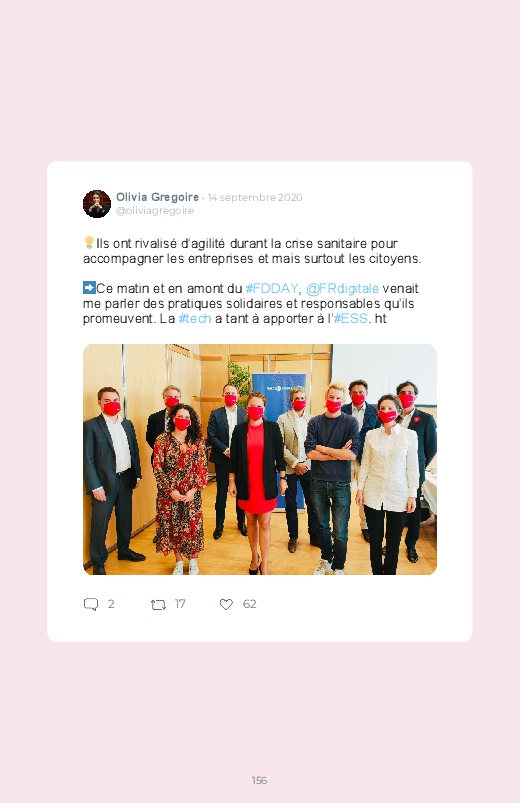Viewport: 520px width, 803px height.
Task: Click the retweet arrows icon
Action: 158,605
